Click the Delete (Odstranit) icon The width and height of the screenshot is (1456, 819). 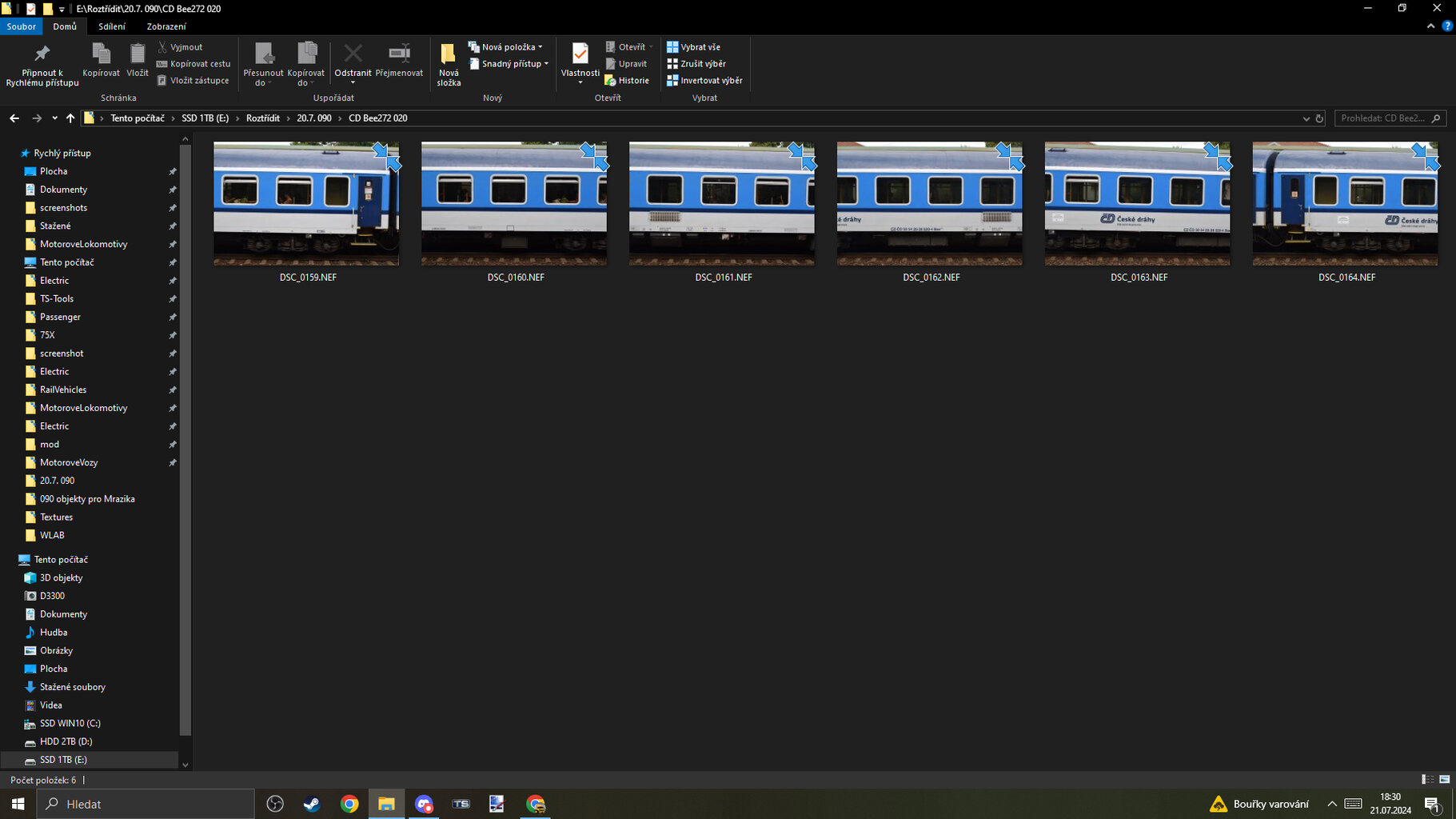pos(353,54)
